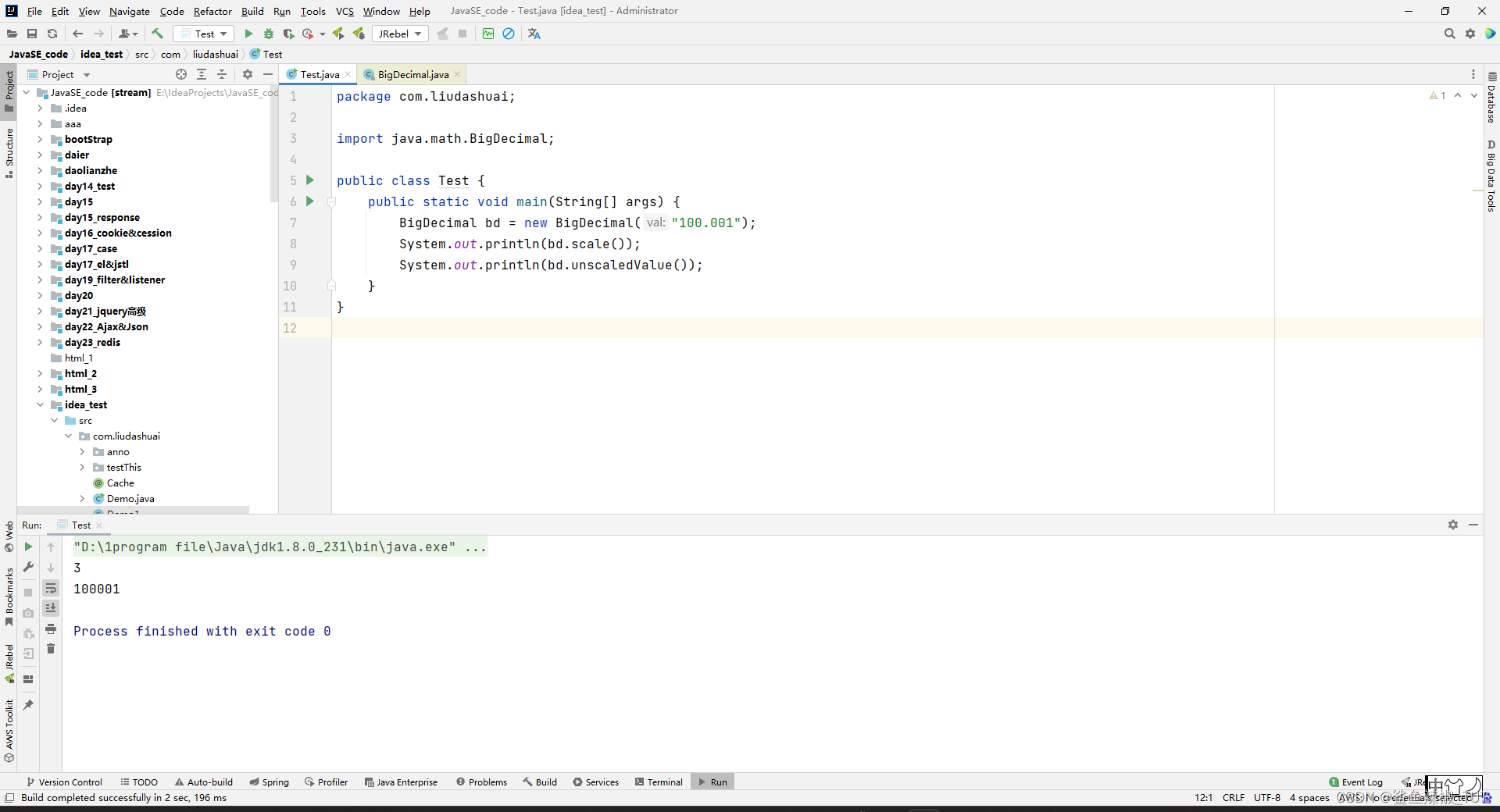Click the blue circle-slash toolbar icon
The width and height of the screenshot is (1500, 812).
coord(509,34)
